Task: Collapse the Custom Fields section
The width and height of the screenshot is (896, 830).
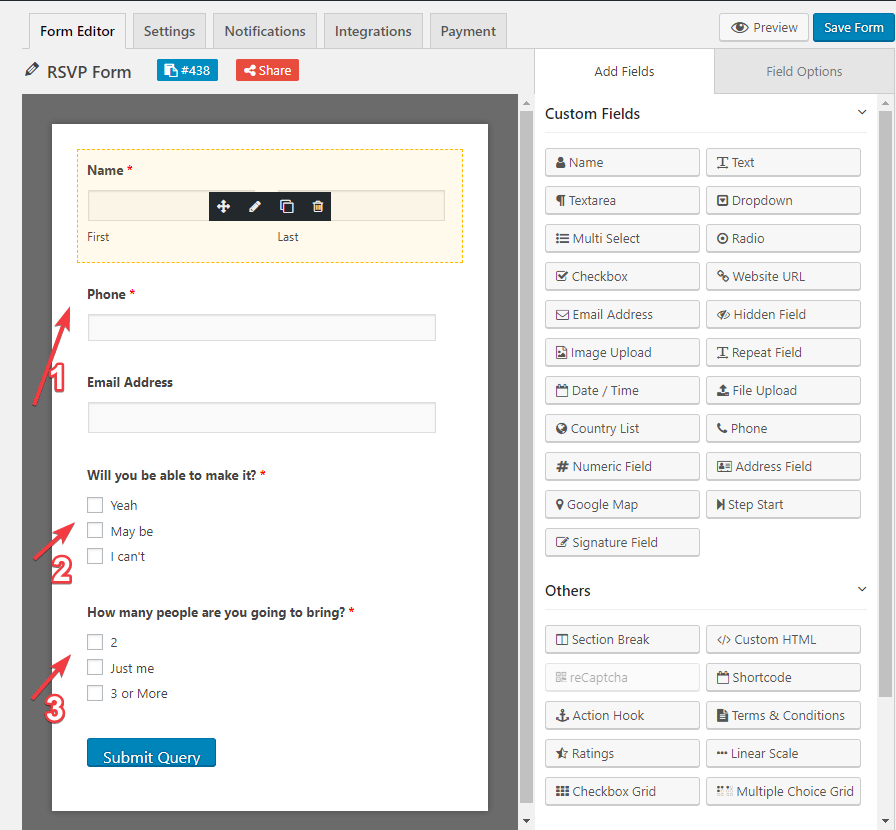Action: (x=862, y=113)
